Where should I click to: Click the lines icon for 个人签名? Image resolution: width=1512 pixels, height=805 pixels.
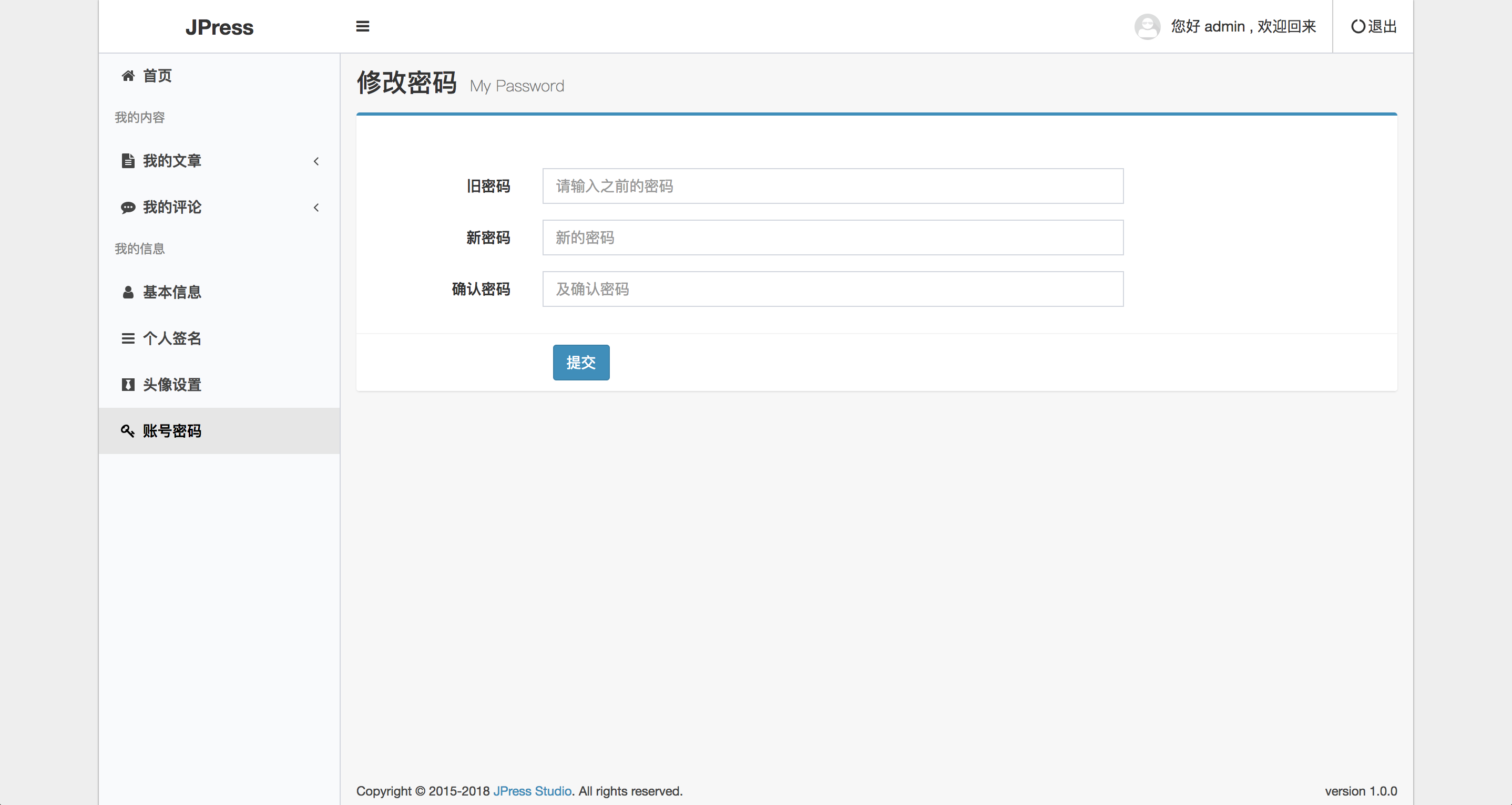click(x=128, y=338)
